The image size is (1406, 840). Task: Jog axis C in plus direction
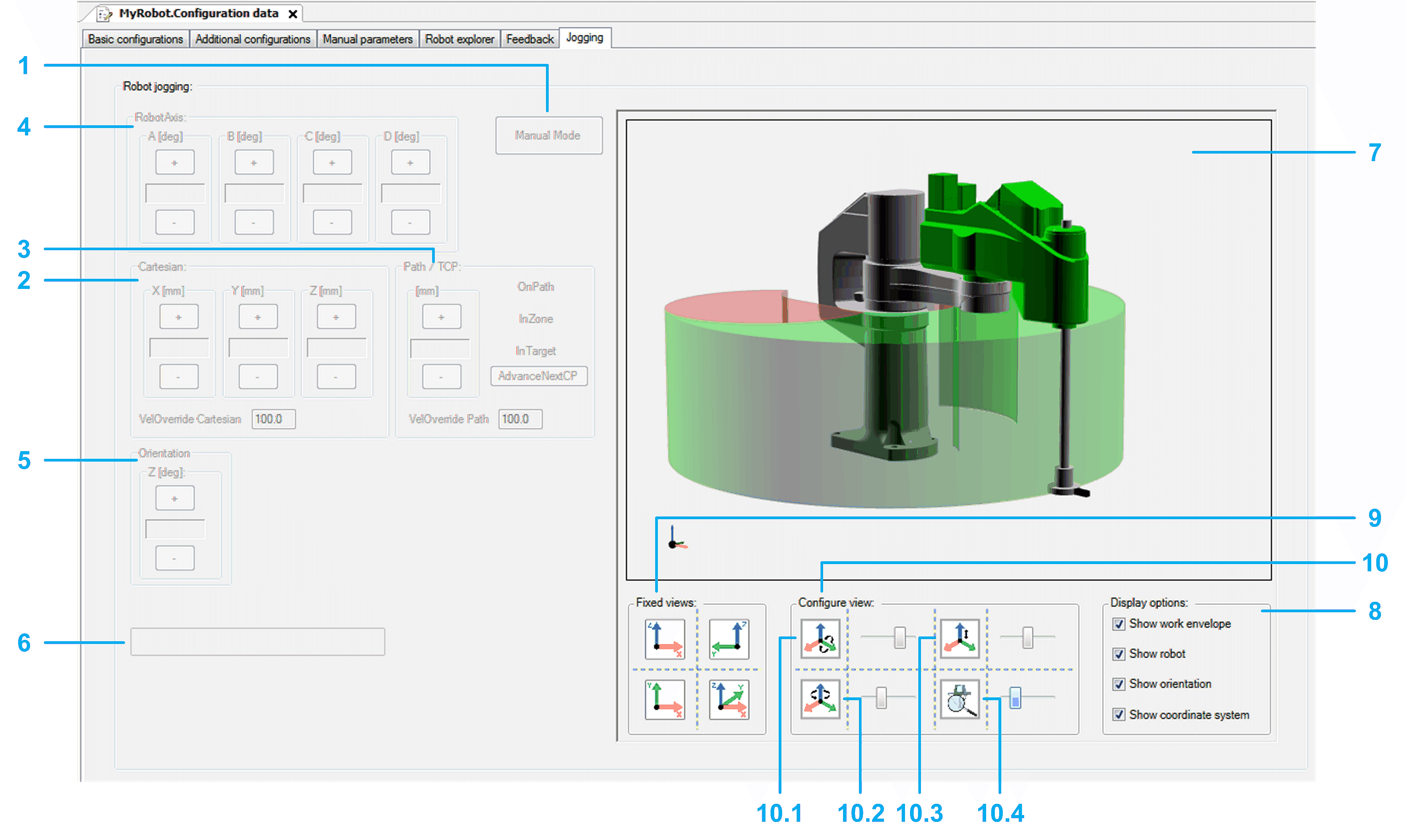pos(332,163)
